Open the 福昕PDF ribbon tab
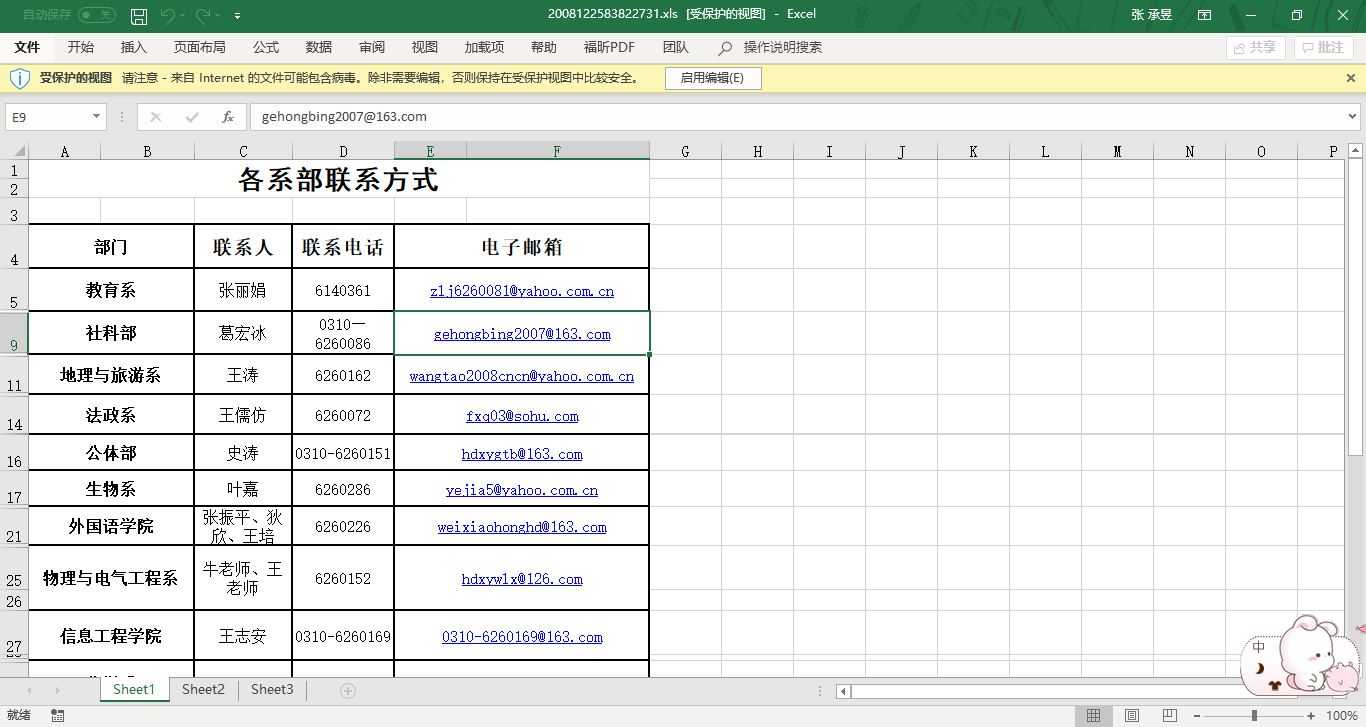Viewport: 1366px width, 727px height. 610,47
